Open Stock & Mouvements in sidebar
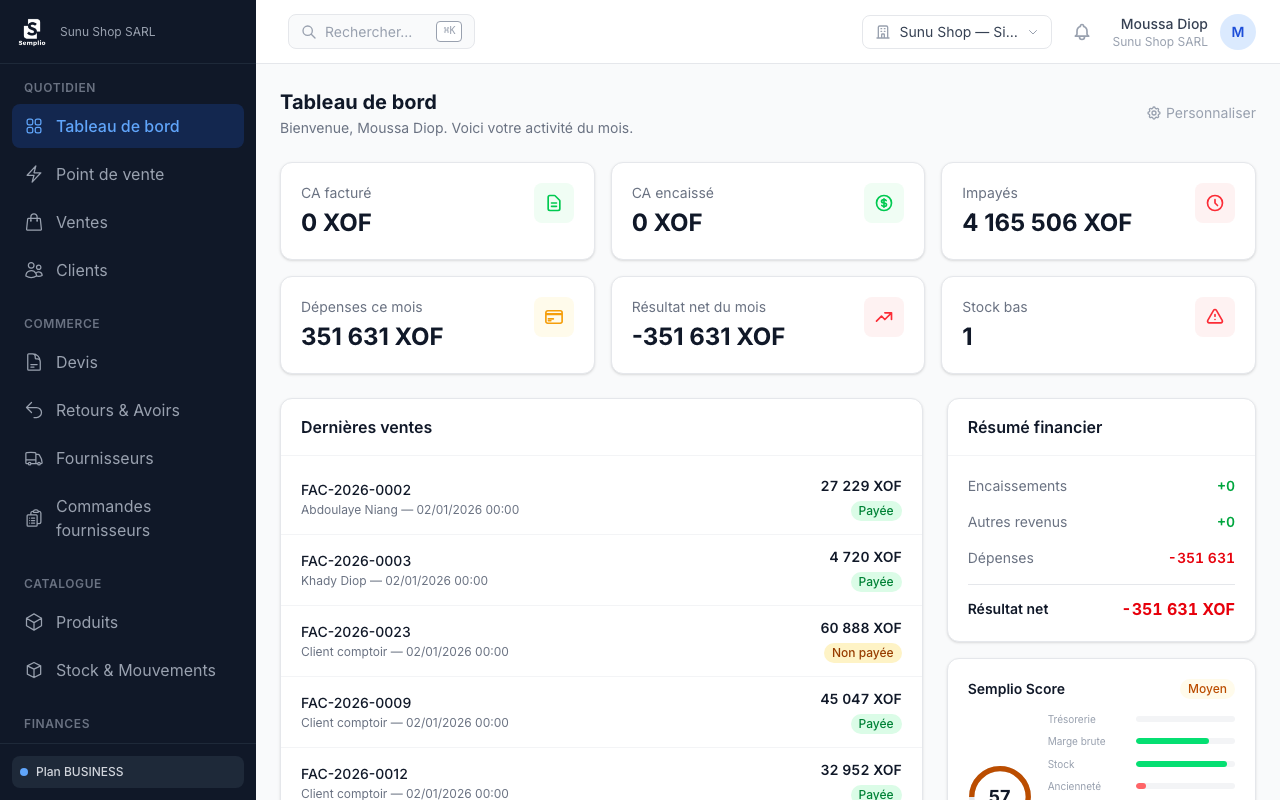 [135, 670]
